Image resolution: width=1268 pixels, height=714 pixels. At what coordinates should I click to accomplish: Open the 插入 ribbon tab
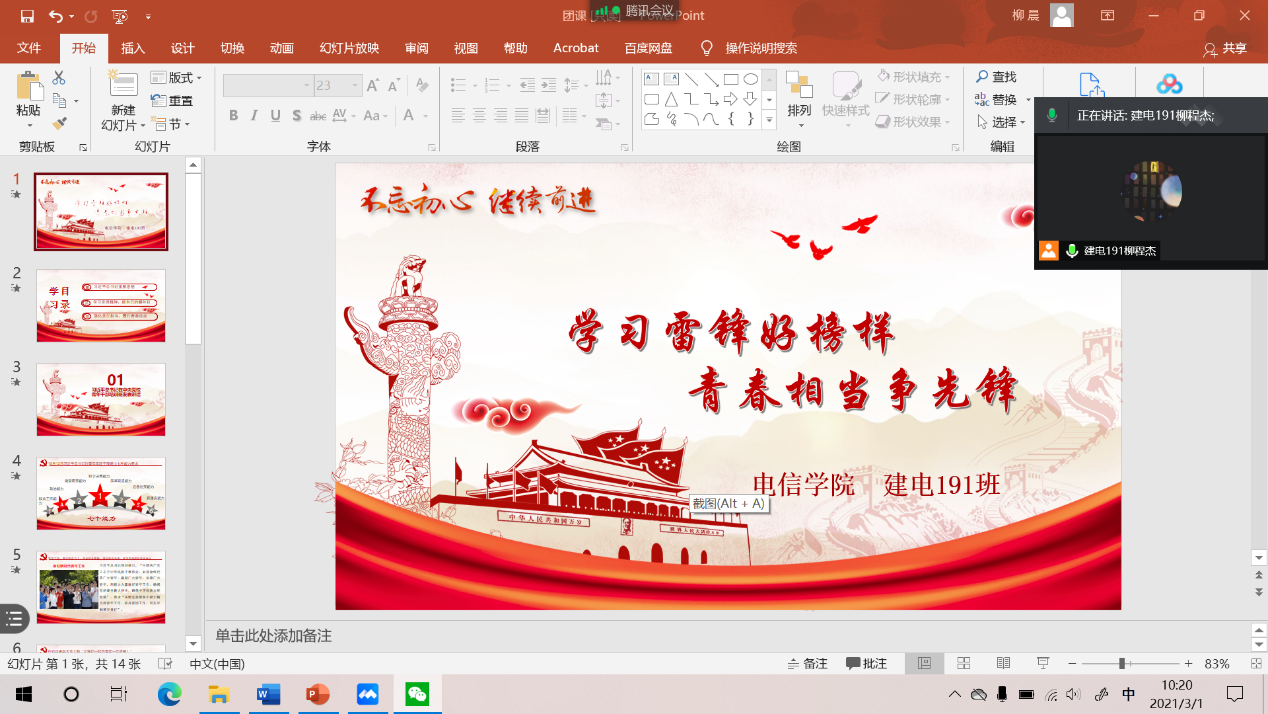pyautogui.click(x=133, y=48)
